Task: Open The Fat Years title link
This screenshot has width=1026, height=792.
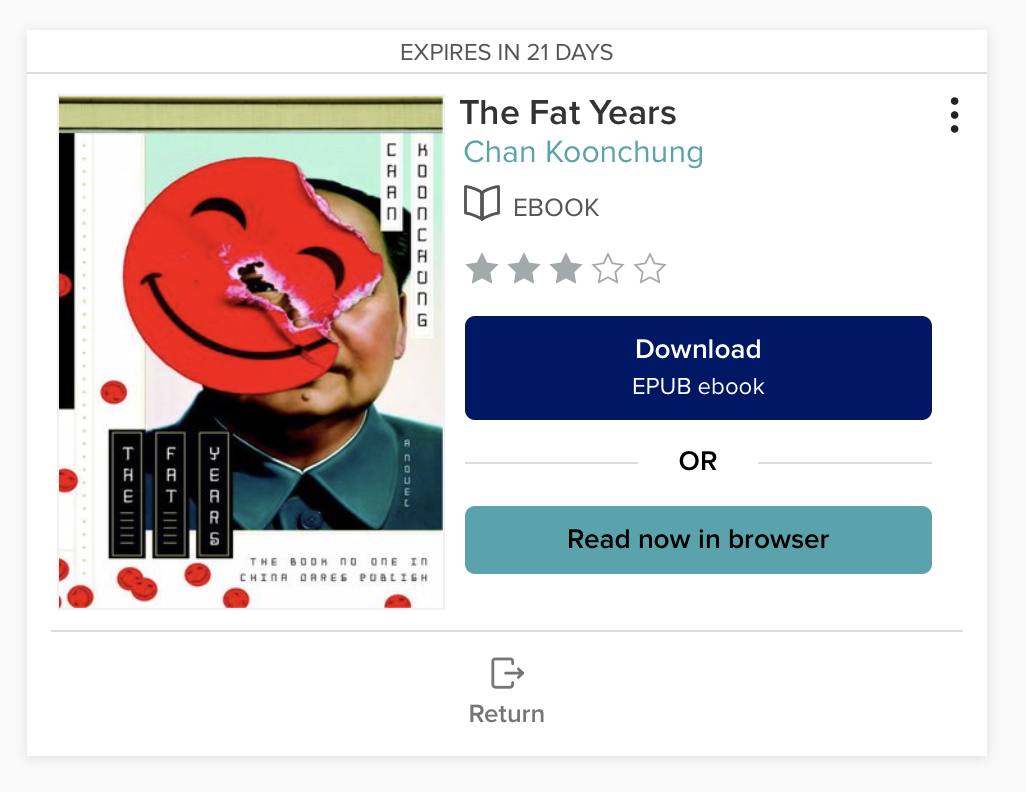Action: 568,113
